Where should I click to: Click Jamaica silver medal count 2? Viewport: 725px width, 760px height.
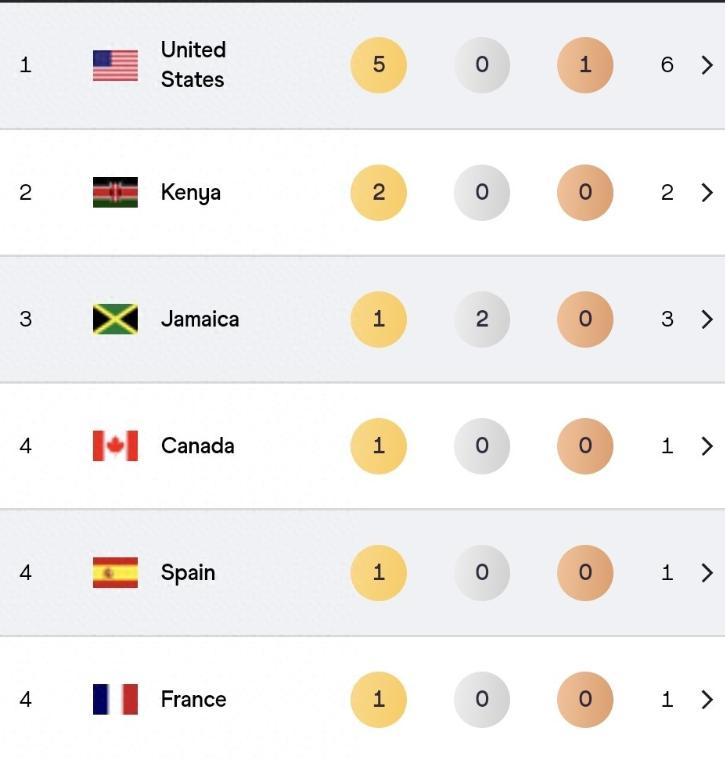click(482, 319)
